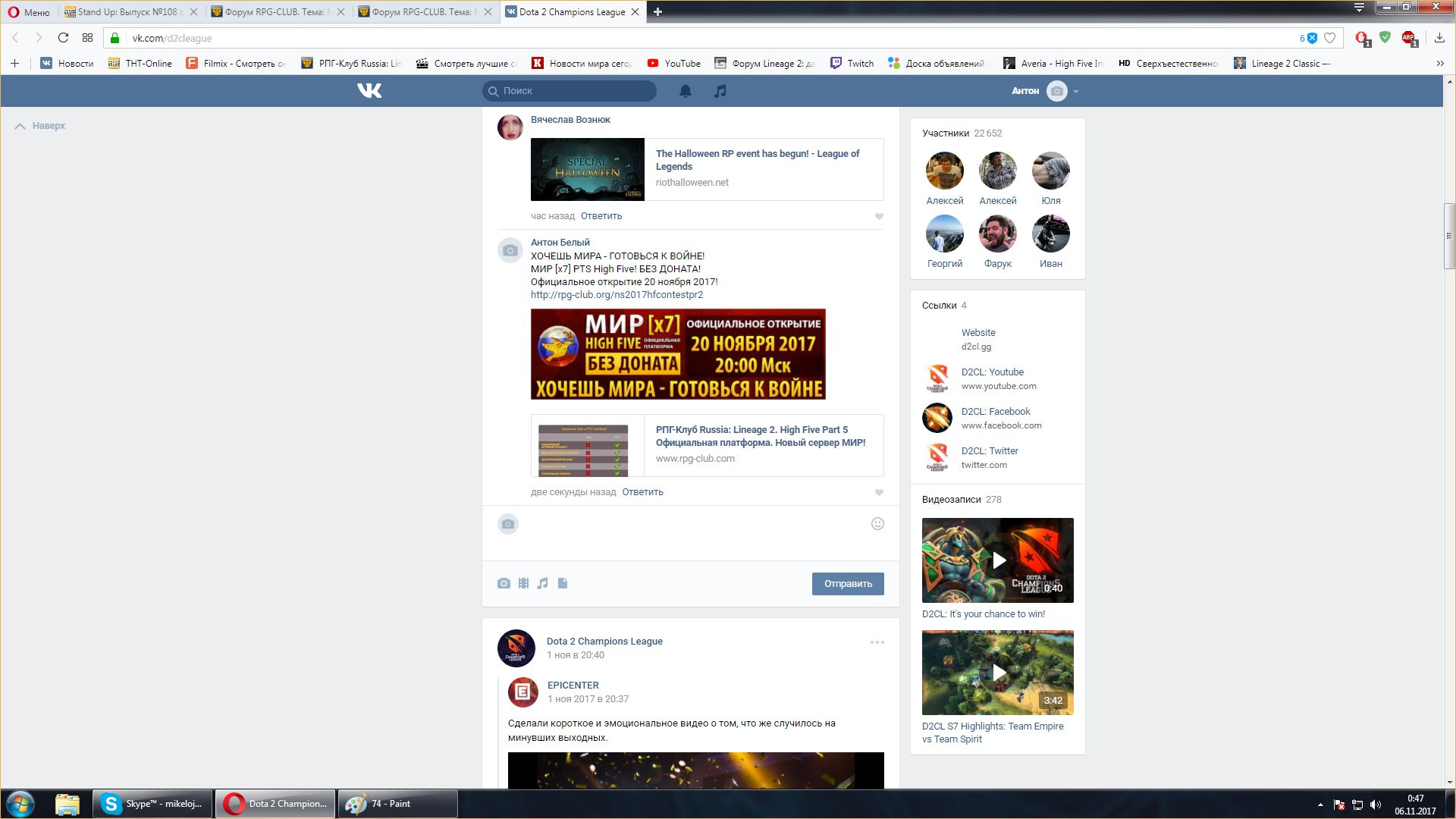Expand Антон account dropdown arrow
Viewport: 1456px width, 819px height.
click(1076, 92)
